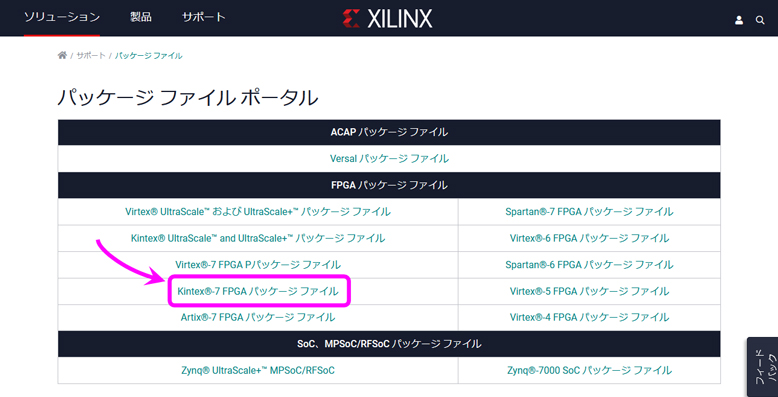Open the user account icon
778x397 pixels.
(x=739, y=20)
